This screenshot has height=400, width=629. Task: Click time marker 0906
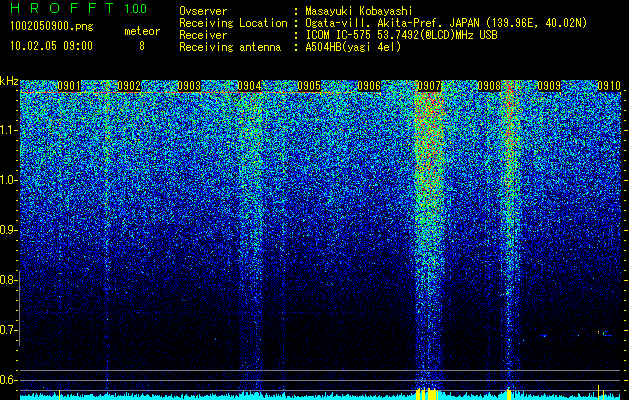click(369, 86)
